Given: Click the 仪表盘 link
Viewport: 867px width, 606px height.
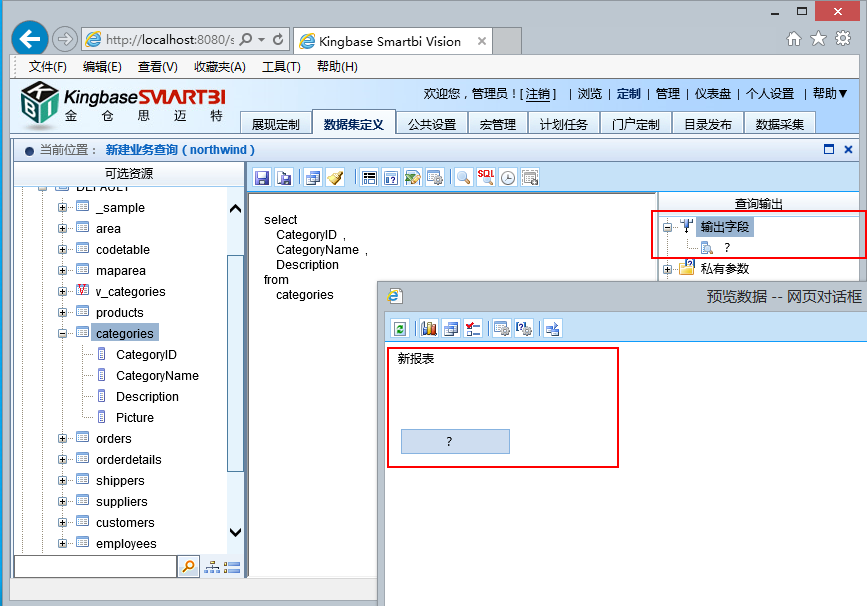Looking at the screenshot, I should pos(713,94).
